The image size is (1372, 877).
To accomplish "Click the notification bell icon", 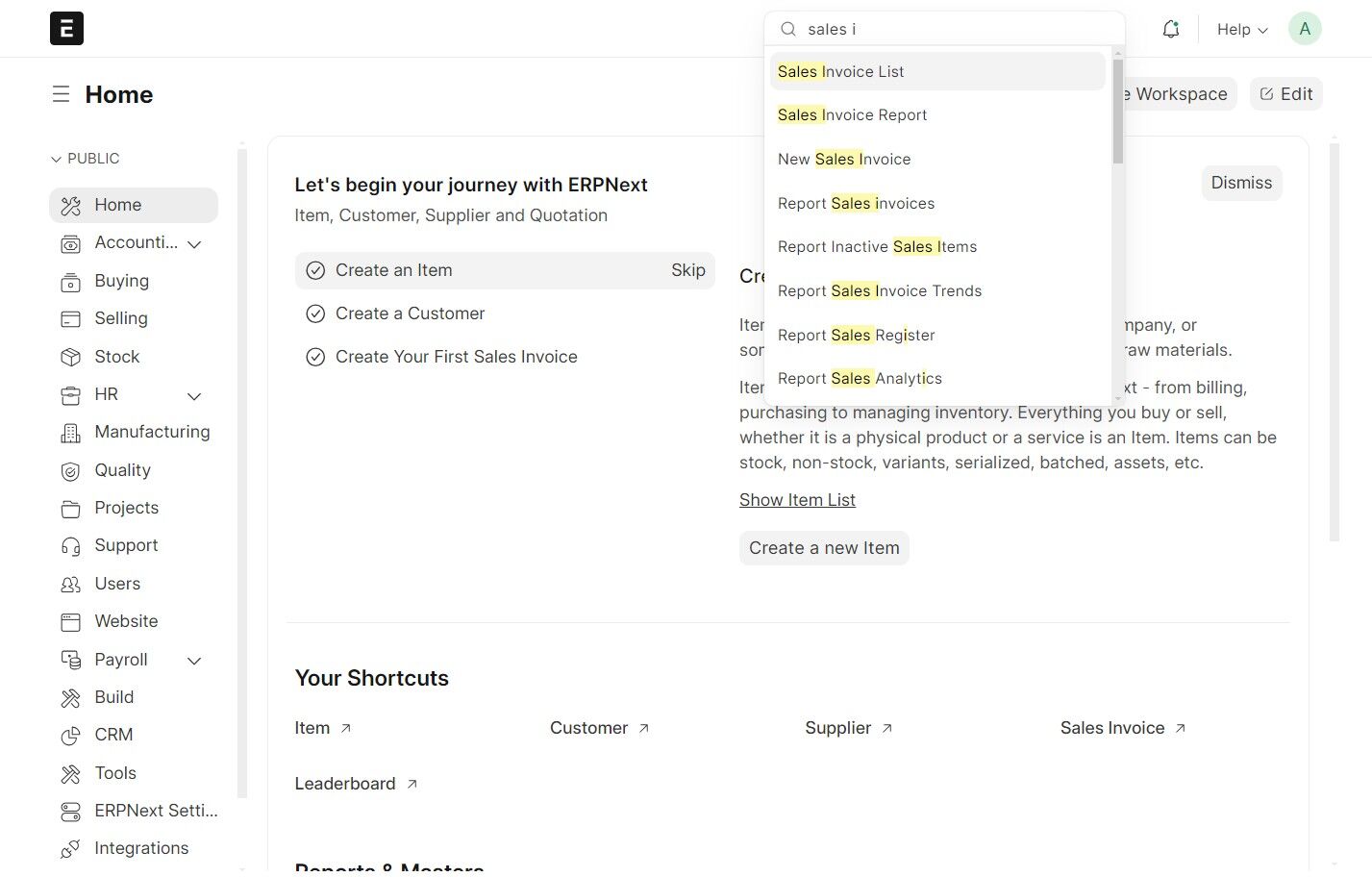I will (x=1170, y=29).
